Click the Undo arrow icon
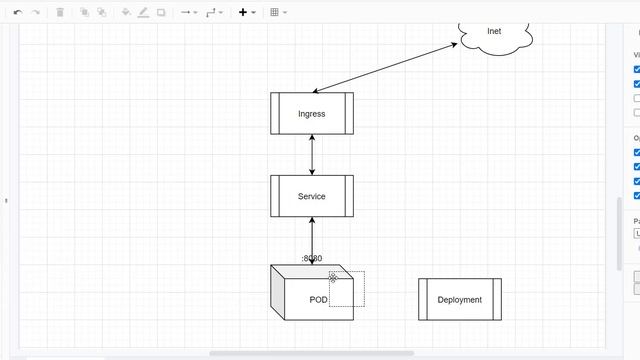Viewport: 640px width, 360px height. [18, 12]
